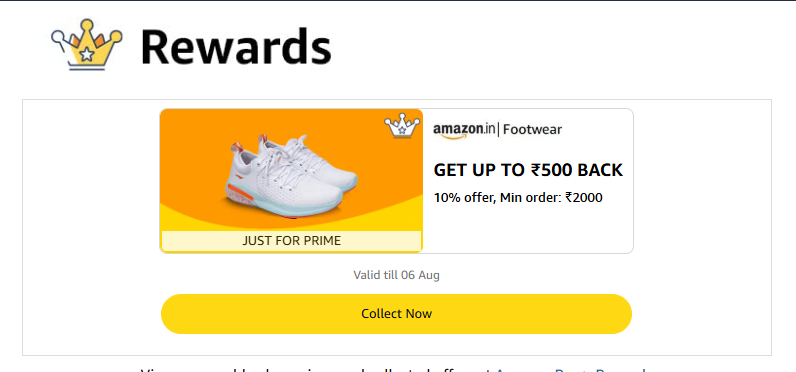This screenshot has width=796, height=372.
Task: Click the Amazon smile arrow under logo
Action: tap(456, 136)
